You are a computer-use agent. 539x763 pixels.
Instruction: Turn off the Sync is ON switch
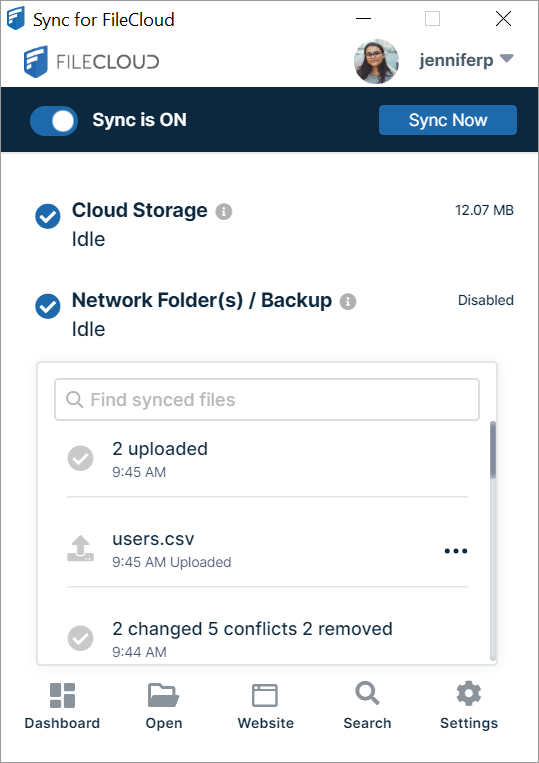coord(54,121)
